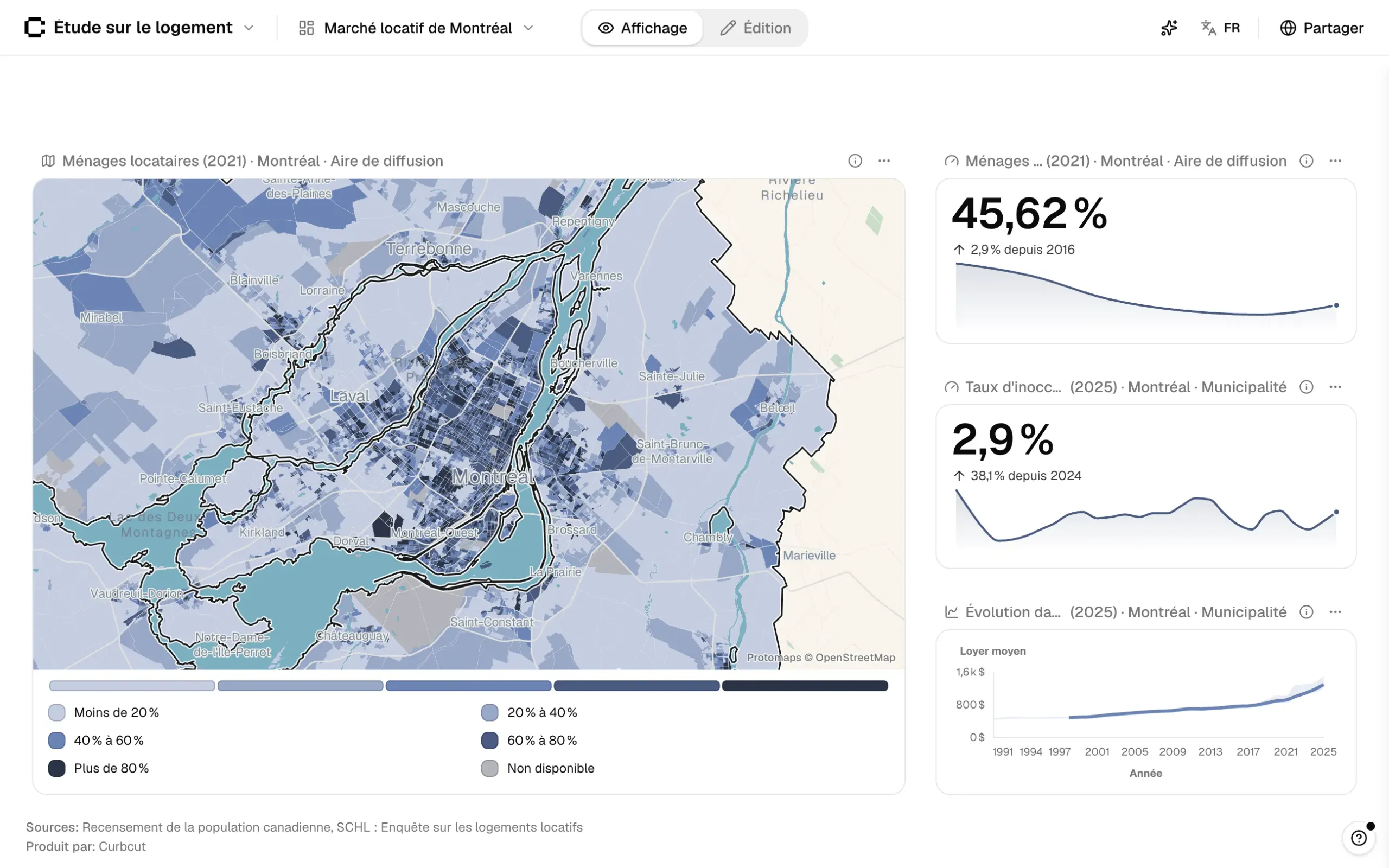The image size is (1389, 868).
Task: Click the darkest segment of the legend bar
Action: pyautogui.click(x=805, y=685)
